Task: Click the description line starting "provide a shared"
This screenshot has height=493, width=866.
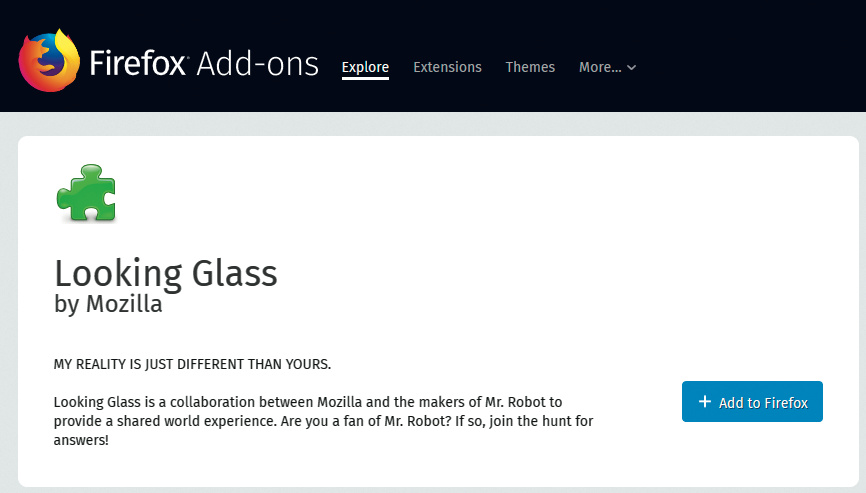Action: (323, 421)
